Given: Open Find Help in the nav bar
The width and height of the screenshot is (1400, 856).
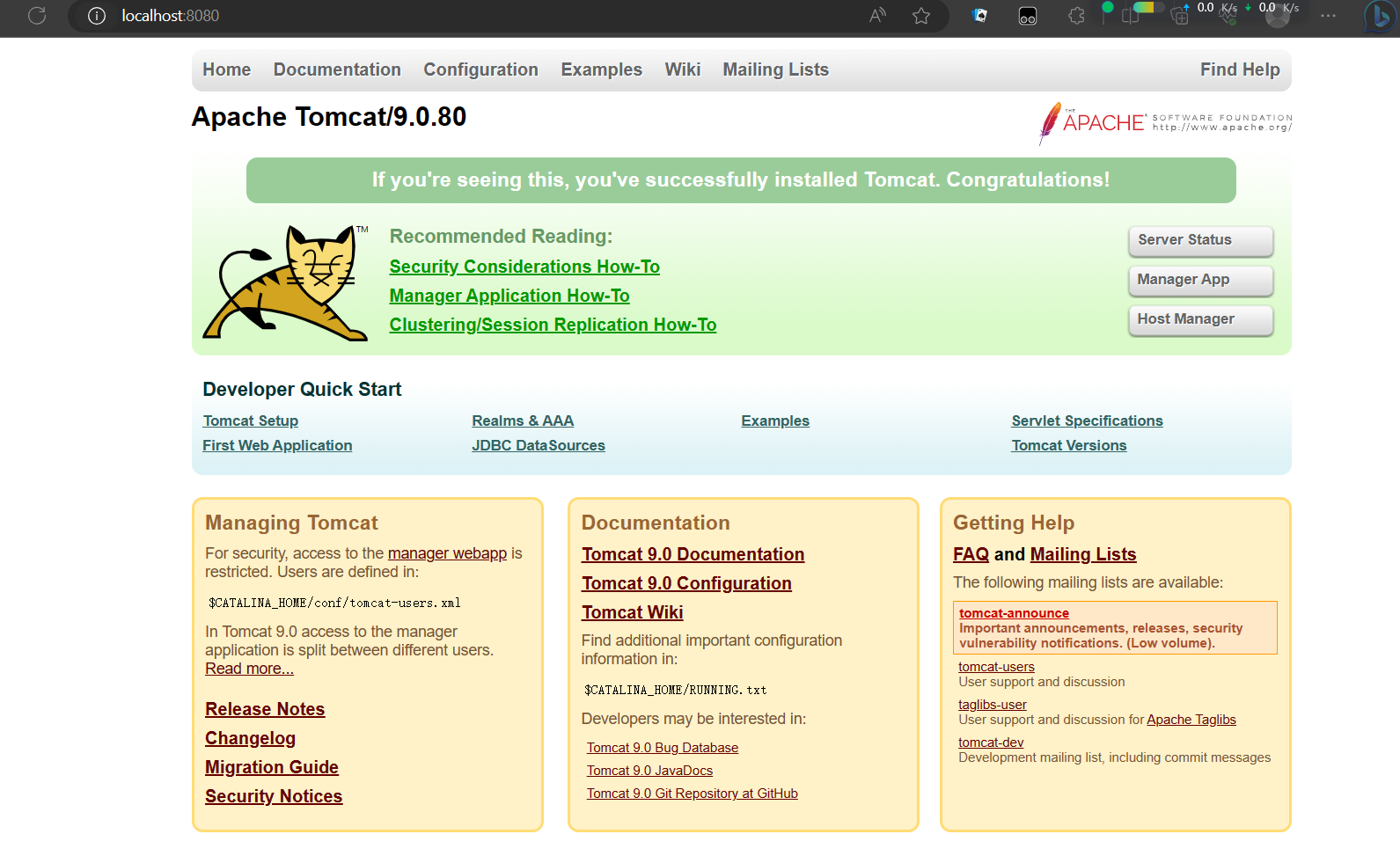Looking at the screenshot, I should point(1240,70).
